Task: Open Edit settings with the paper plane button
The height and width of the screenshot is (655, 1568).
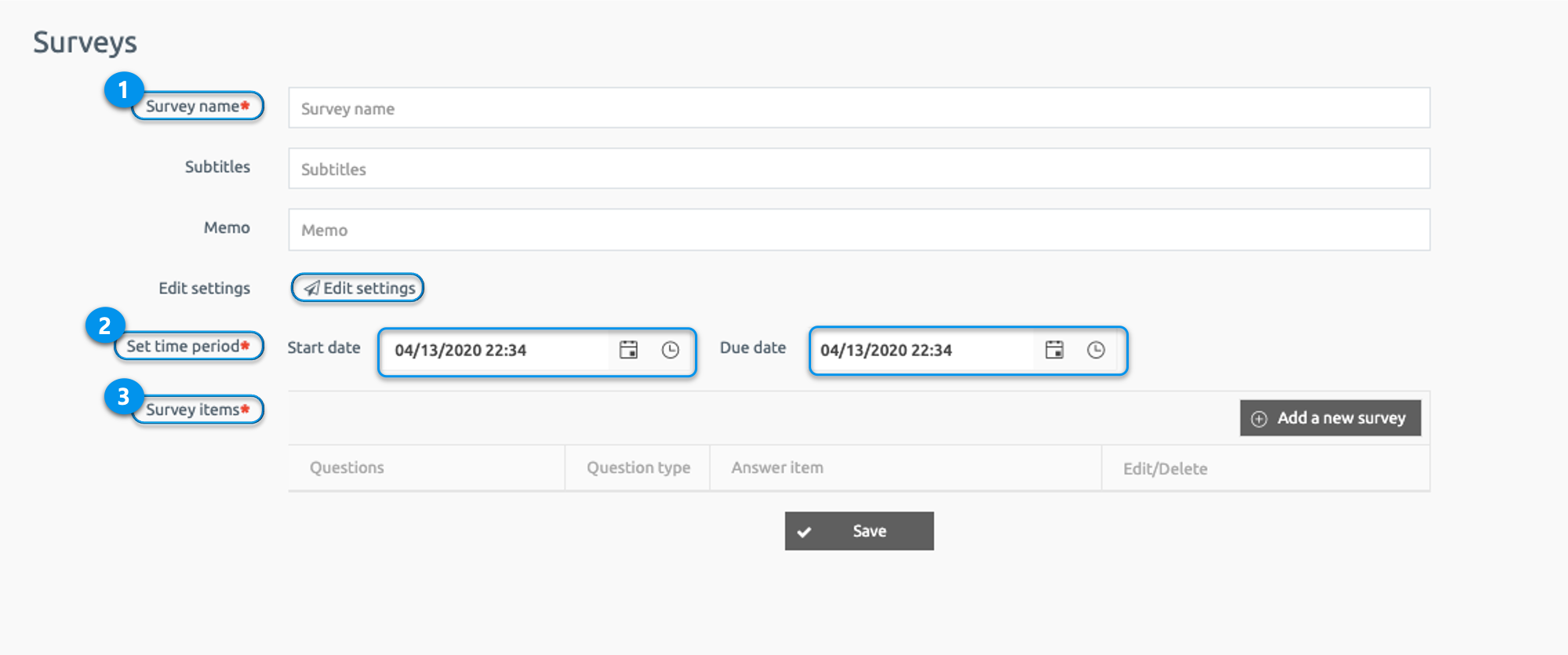Action: point(358,288)
